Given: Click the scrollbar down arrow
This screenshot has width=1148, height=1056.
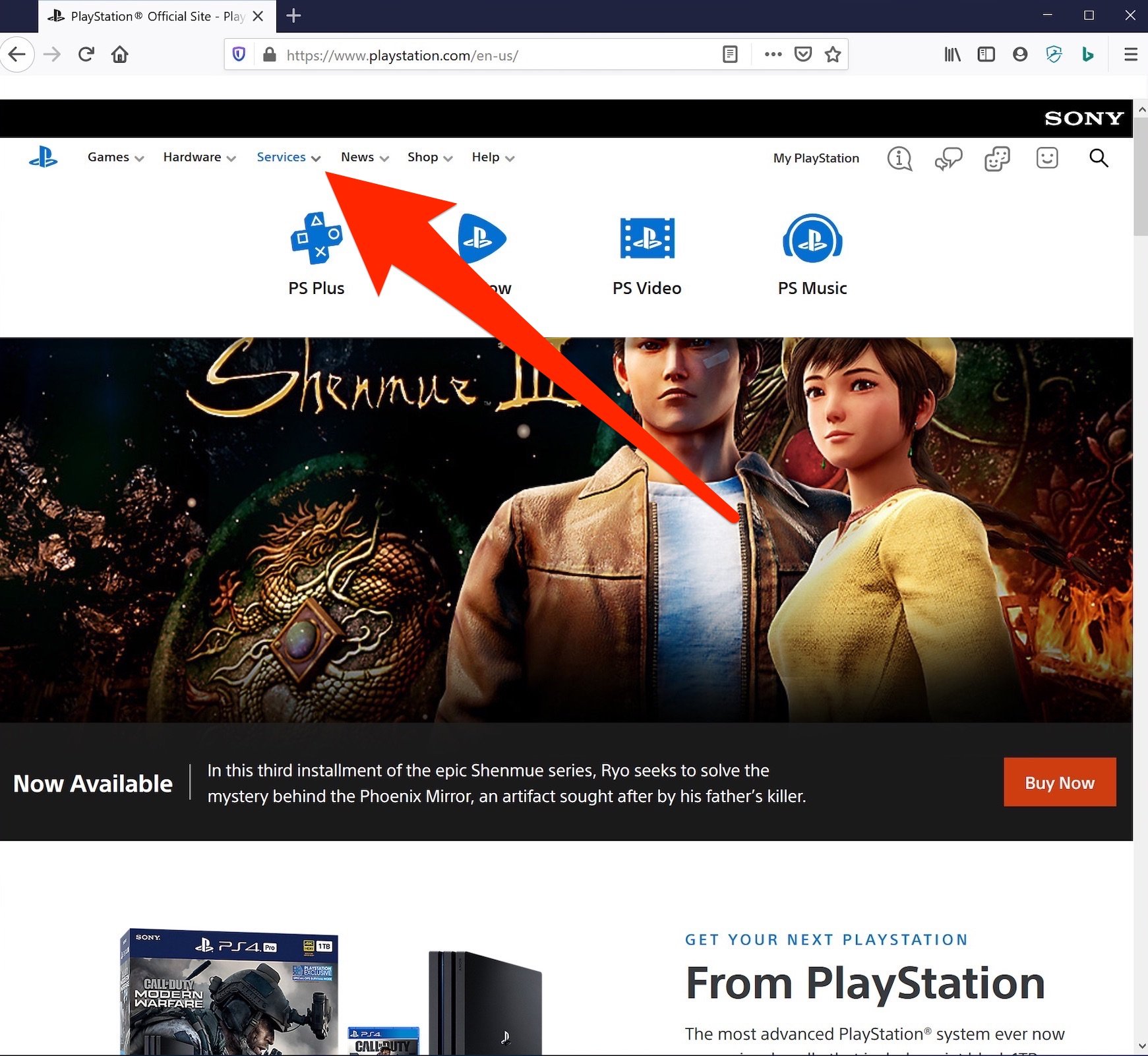Looking at the screenshot, I should click(1141, 1046).
